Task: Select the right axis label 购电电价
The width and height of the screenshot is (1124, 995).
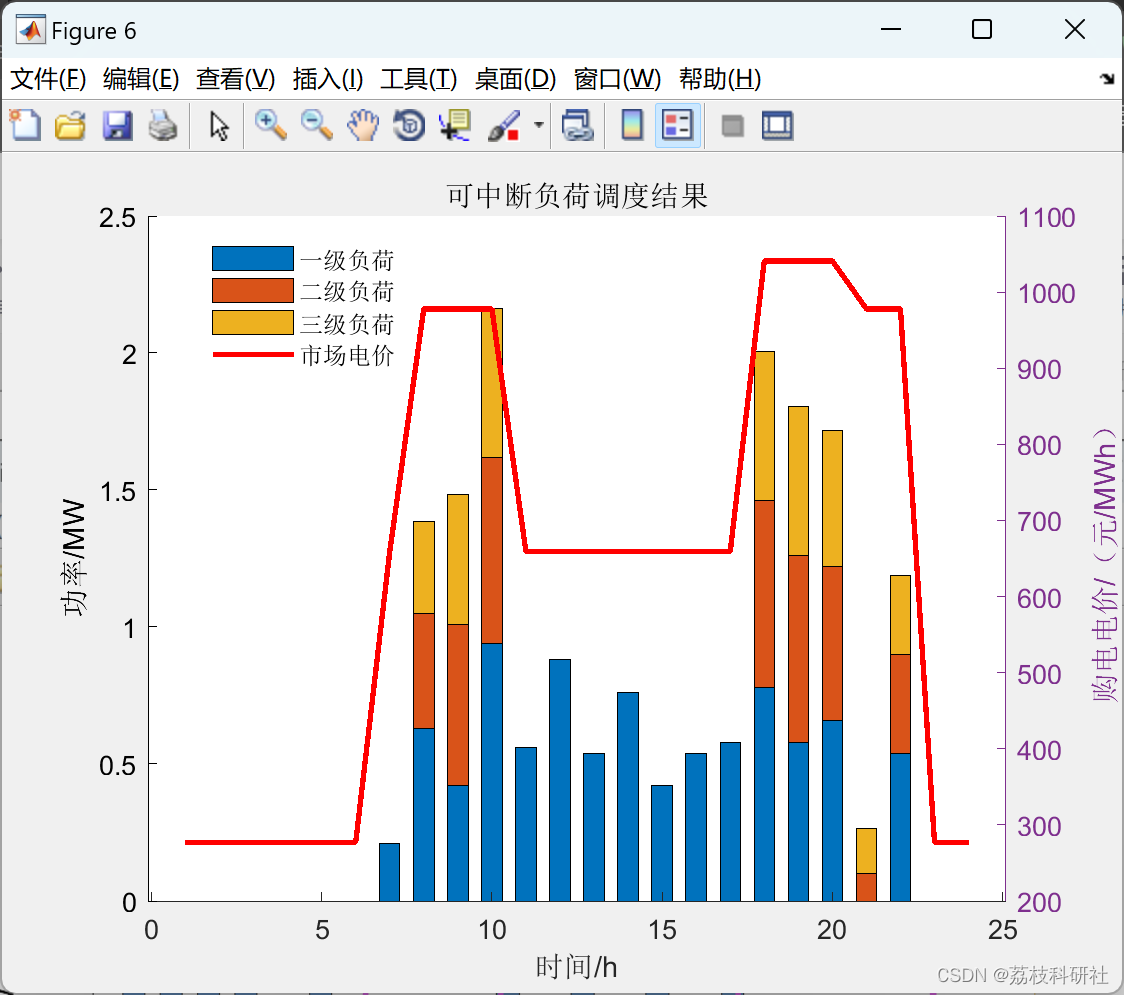Action: coord(1104,565)
